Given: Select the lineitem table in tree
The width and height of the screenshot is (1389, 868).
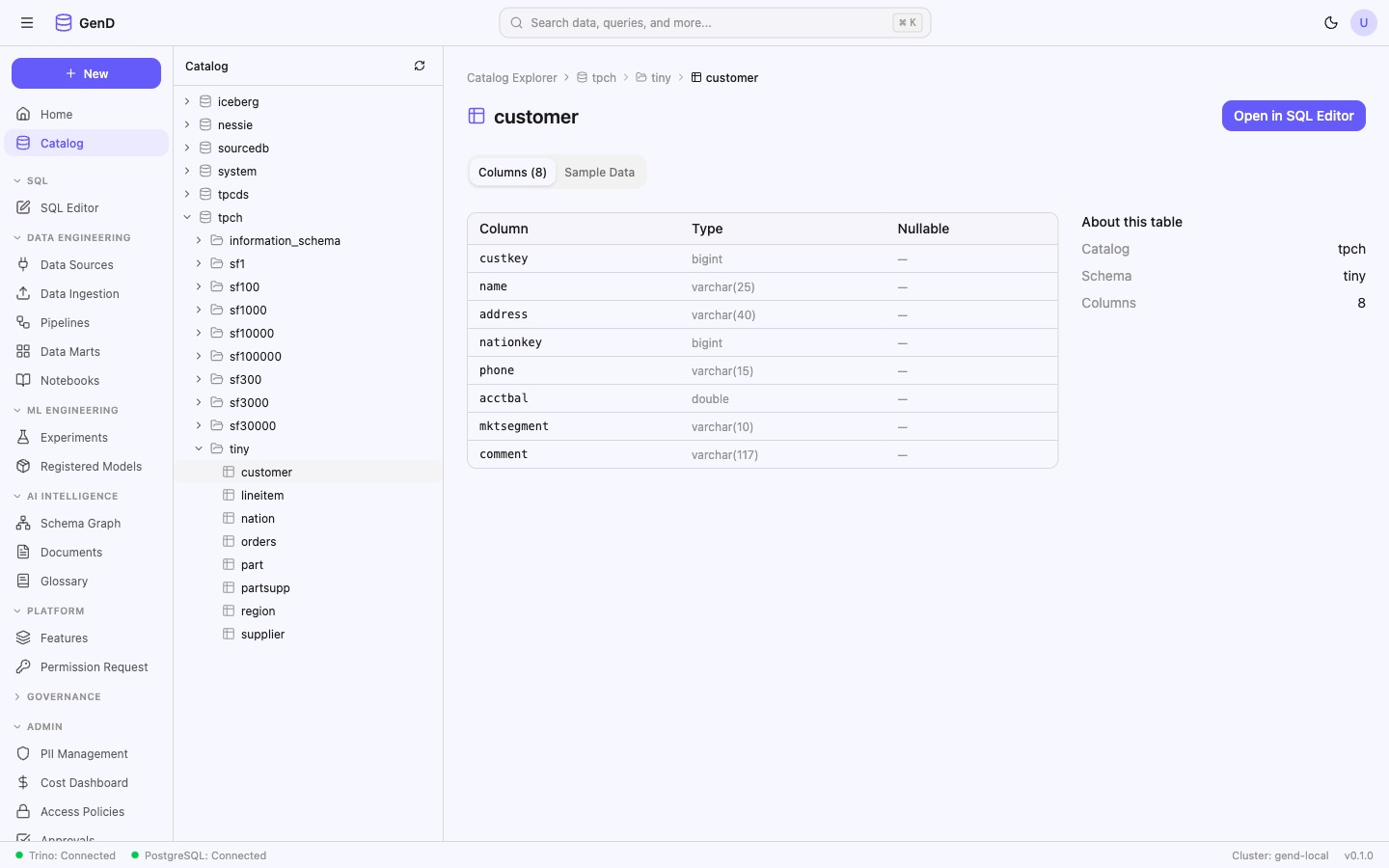Looking at the screenshot, I should point(262,496).
